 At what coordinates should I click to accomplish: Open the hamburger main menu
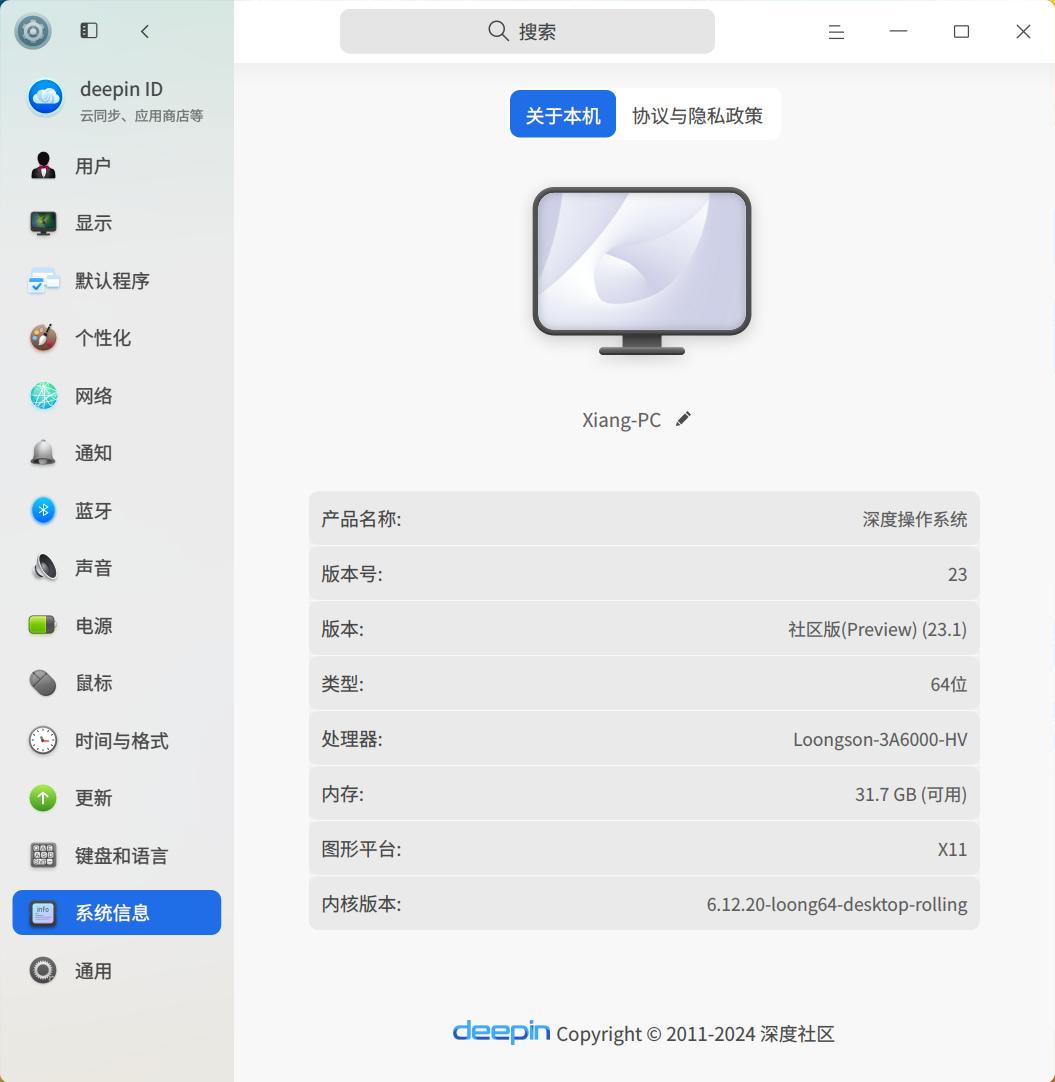[836, 32]
